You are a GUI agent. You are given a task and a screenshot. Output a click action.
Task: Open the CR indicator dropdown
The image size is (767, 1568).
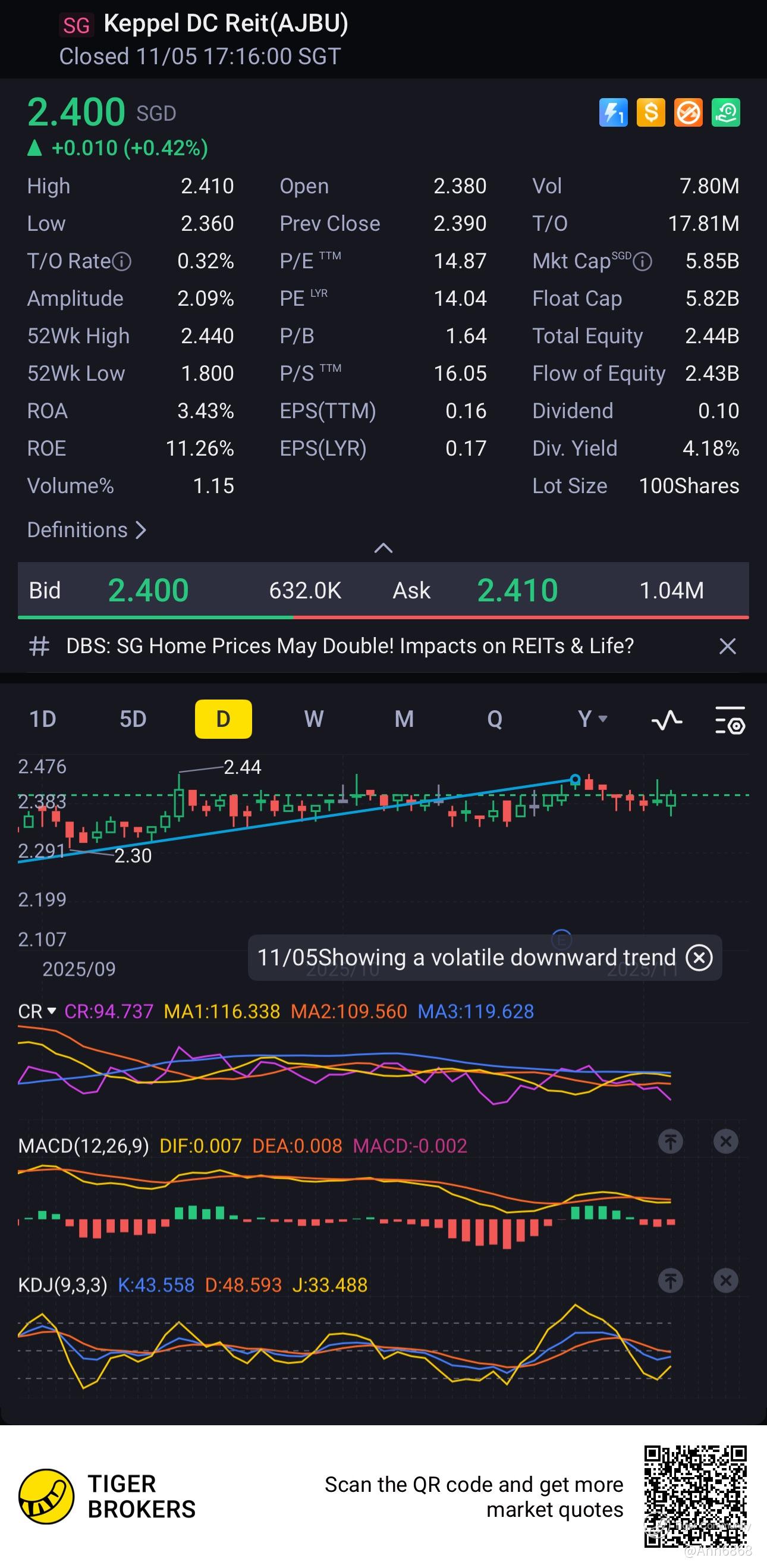[37, 1011]
